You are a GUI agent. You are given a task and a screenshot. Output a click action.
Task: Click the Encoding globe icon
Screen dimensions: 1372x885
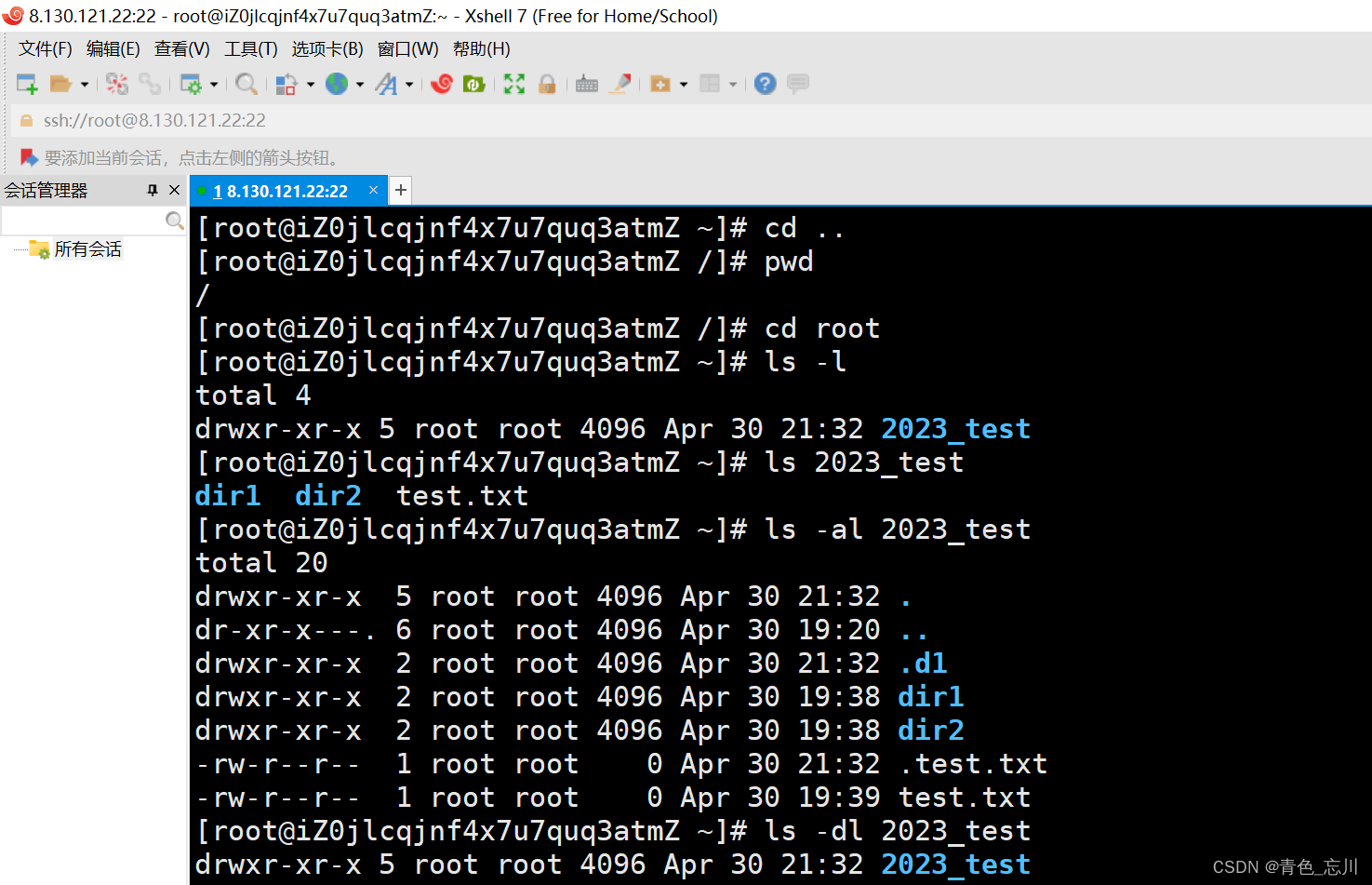(337, 84)
